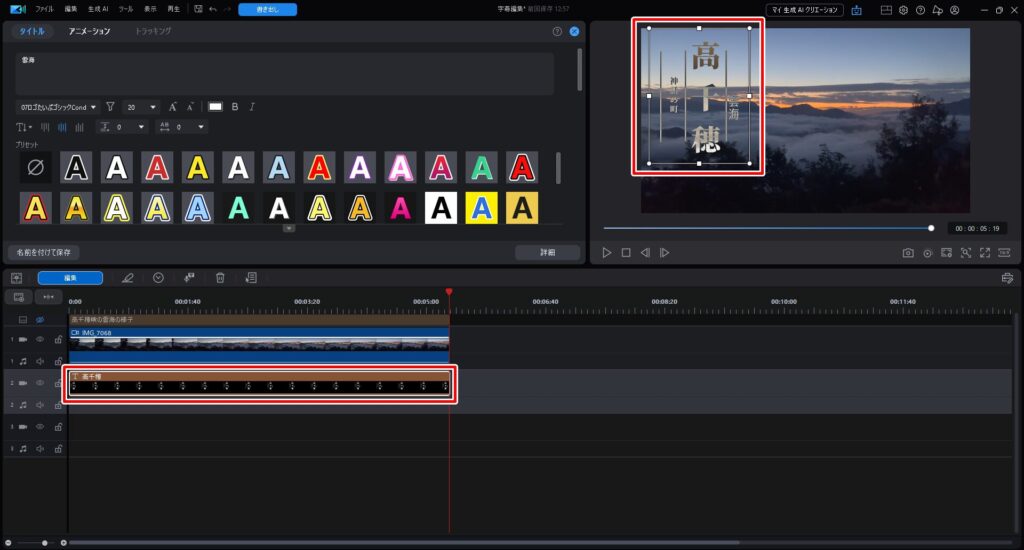Image resolution: width=1024 pixels, height=550 pixels.
Task: Take a snapshot with the camera icon
Action: 908,253
